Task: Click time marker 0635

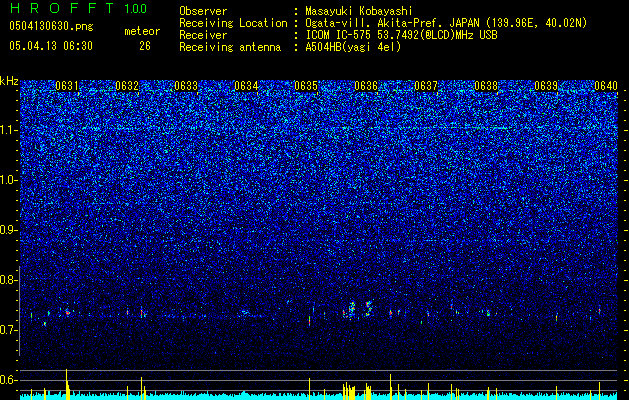Action: tap(306, 86)
